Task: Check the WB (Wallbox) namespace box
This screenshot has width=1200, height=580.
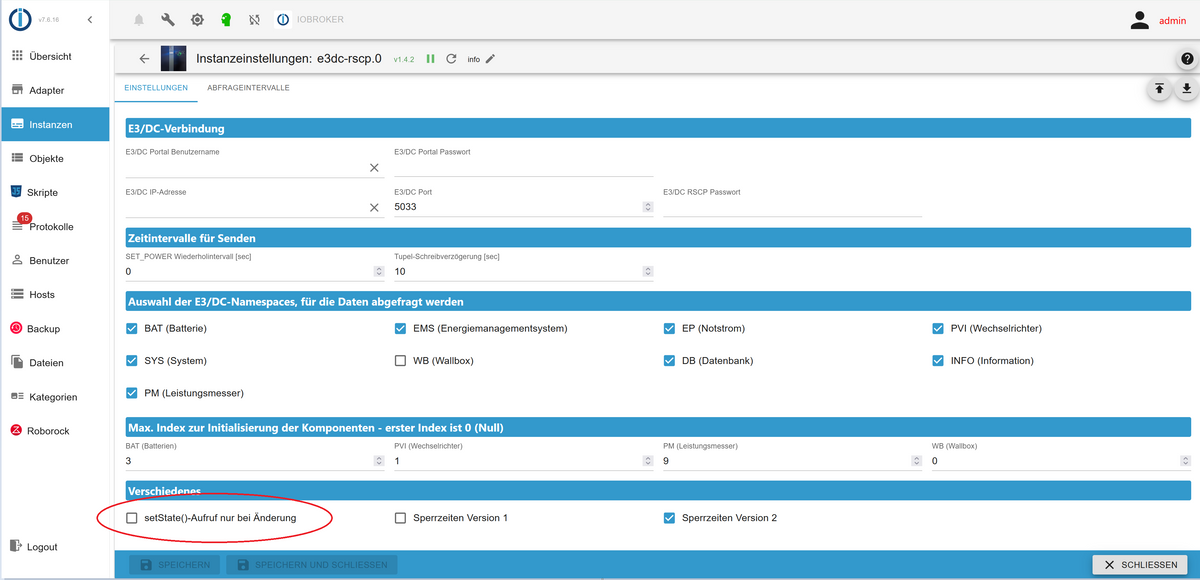Action: pyautogui.click(x=401, y=360)
